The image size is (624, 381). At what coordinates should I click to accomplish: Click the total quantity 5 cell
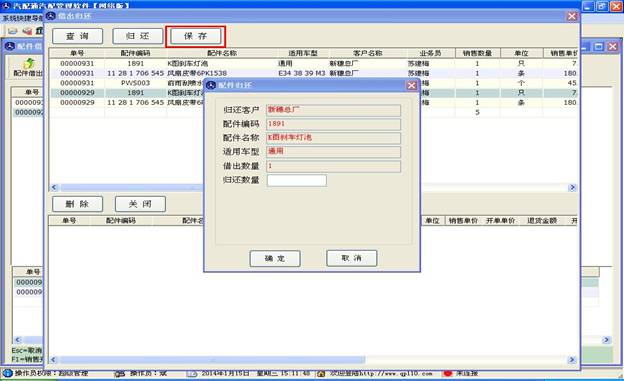[x=477, y=113]
